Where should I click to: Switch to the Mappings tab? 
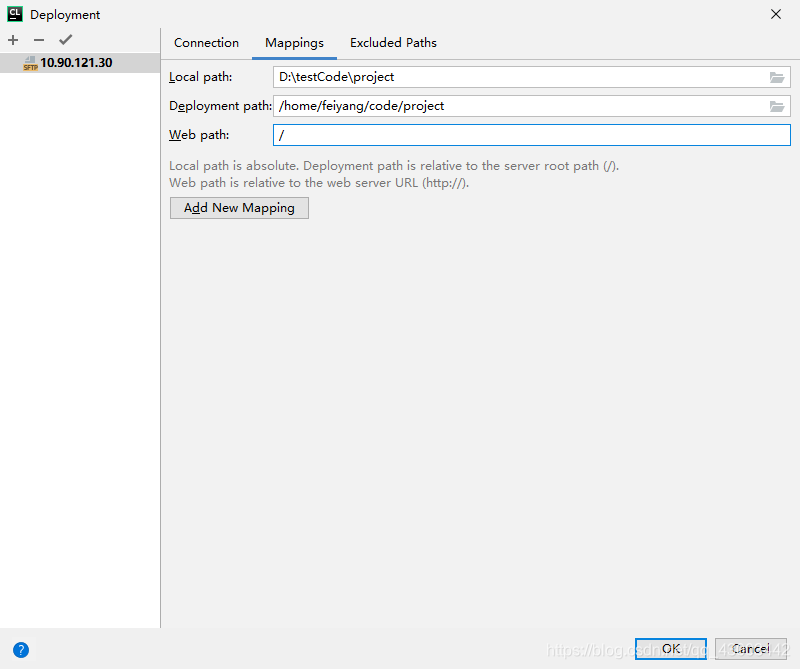(294, 43)
